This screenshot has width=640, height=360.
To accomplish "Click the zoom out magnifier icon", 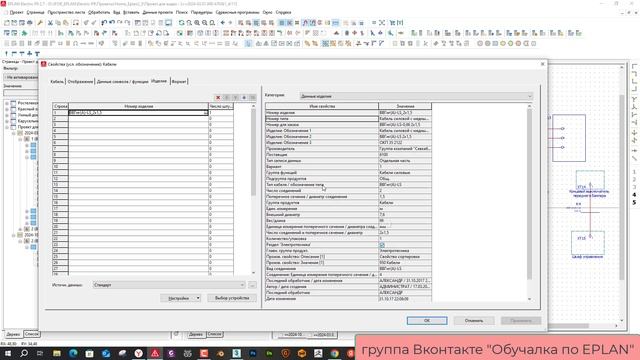I will click(x=204, y=23).
